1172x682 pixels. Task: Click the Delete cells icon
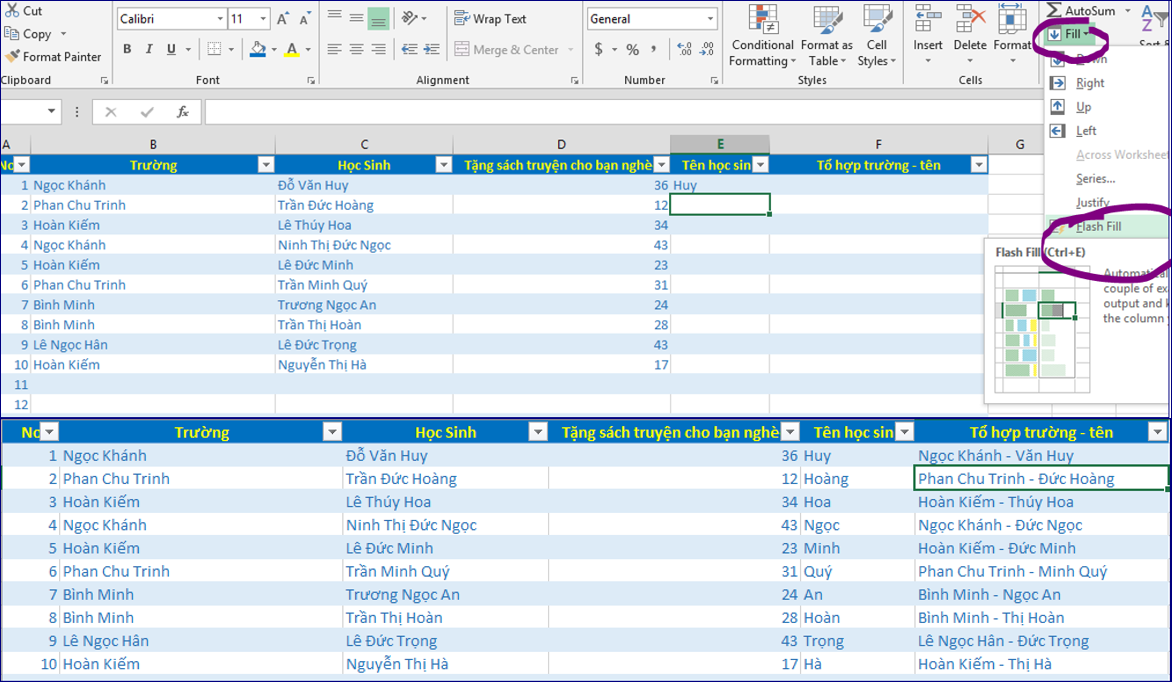click(x=969, y=20)
